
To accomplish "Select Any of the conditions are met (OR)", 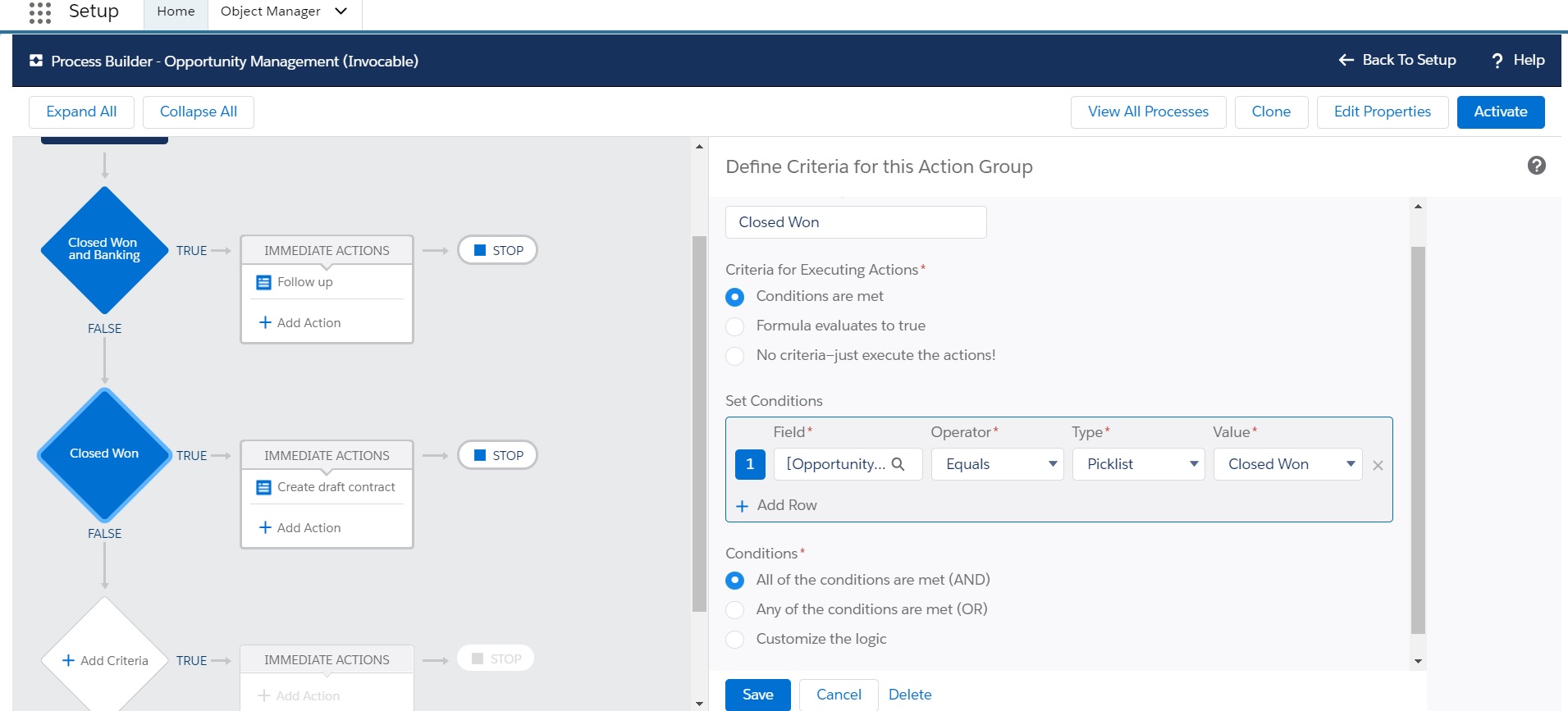I will point(735,610).
